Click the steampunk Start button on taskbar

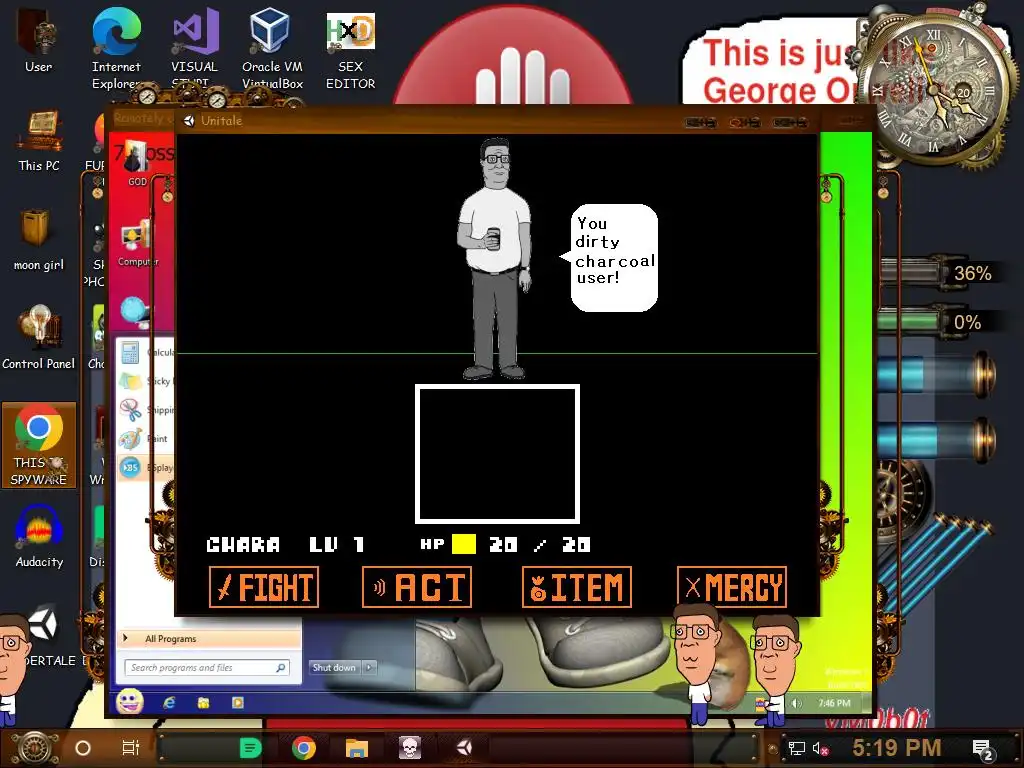(x=34, y=748)
